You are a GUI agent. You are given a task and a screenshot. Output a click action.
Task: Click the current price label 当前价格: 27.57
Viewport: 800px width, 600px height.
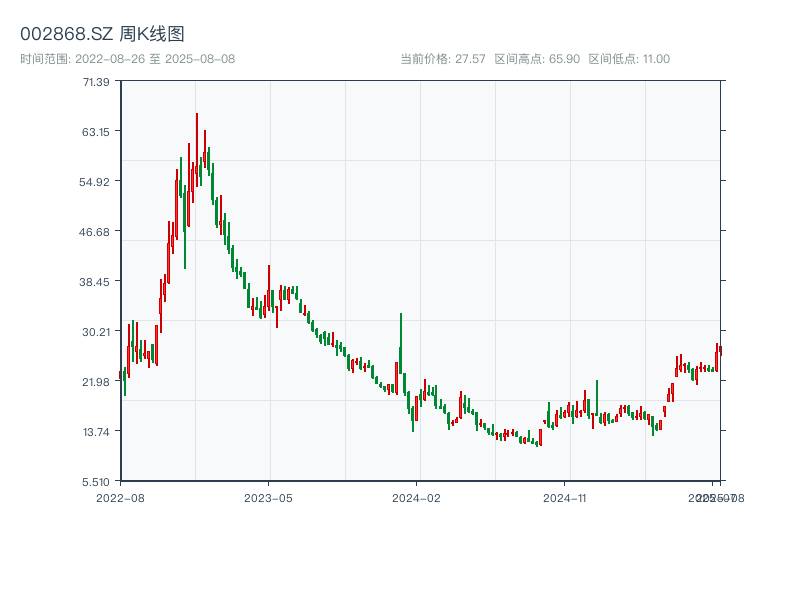click(442, 59)
